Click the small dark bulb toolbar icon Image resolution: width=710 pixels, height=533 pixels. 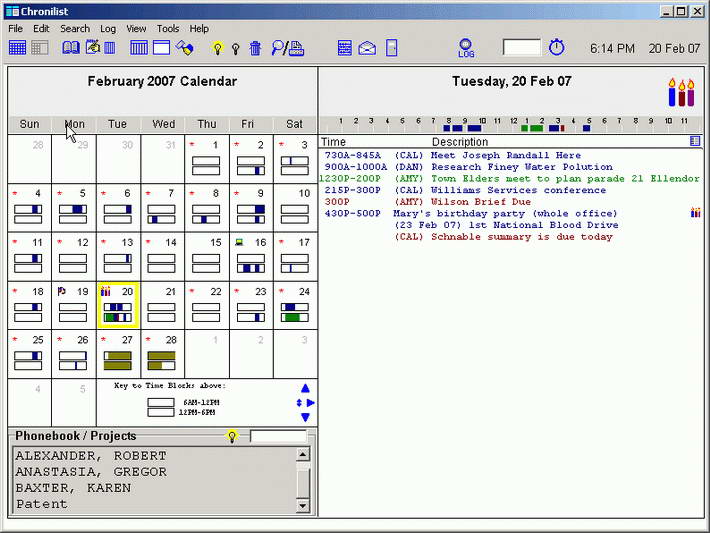(235, 48)
